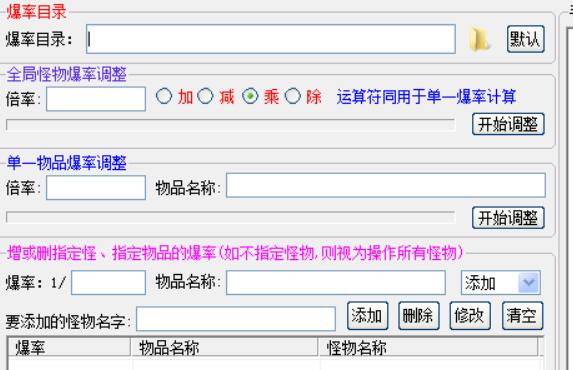The image size is (573, 370).
Task: Select the 减 radio button
Action: tap(205, 97)
